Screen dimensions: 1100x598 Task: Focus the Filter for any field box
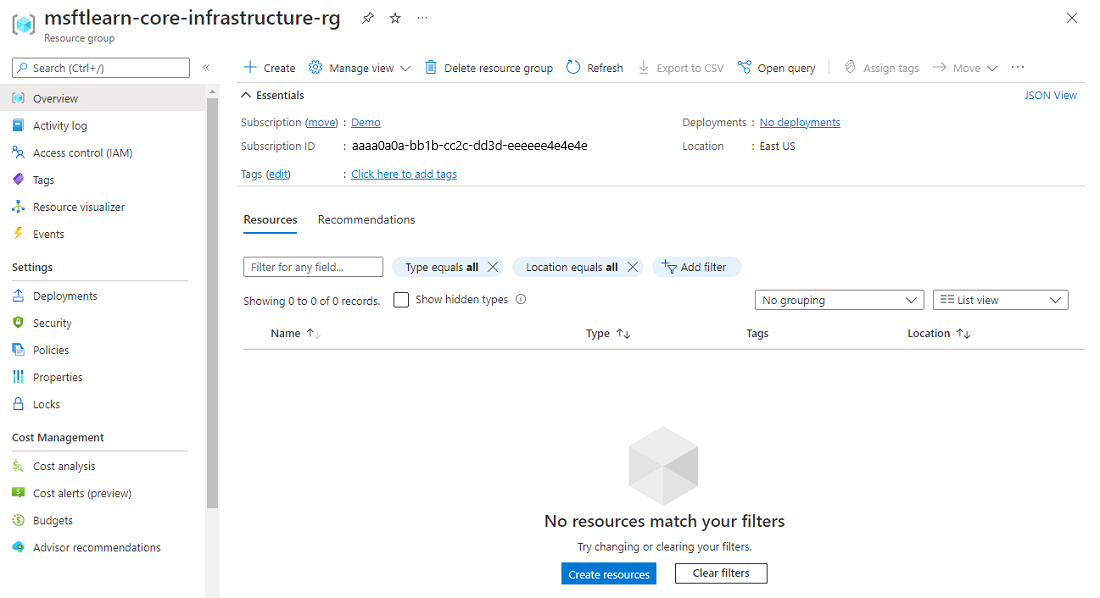(x=313, y=267)
